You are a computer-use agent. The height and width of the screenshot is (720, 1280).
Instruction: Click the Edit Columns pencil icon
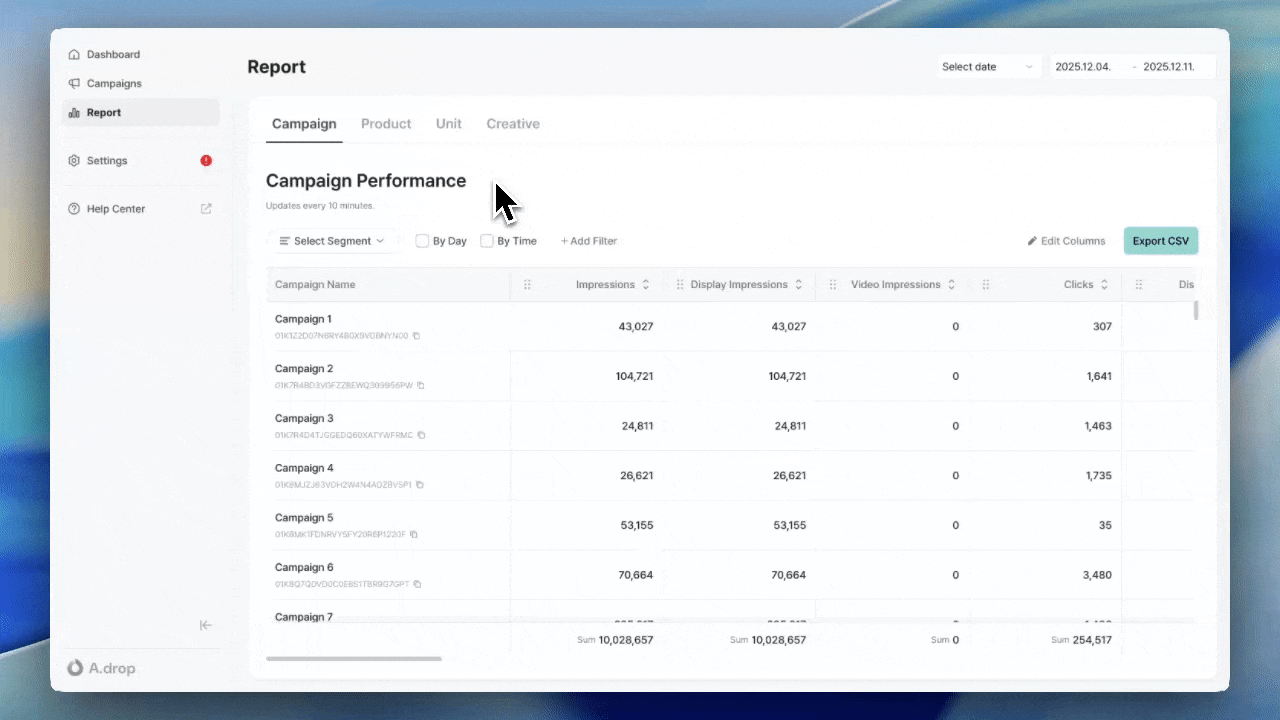1032,240
